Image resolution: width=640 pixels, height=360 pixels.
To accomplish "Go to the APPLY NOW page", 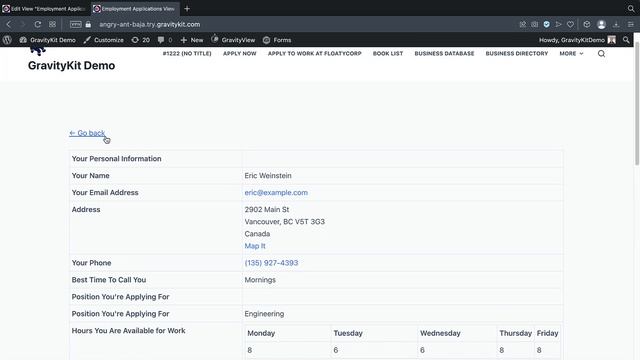I will point(240,53).
